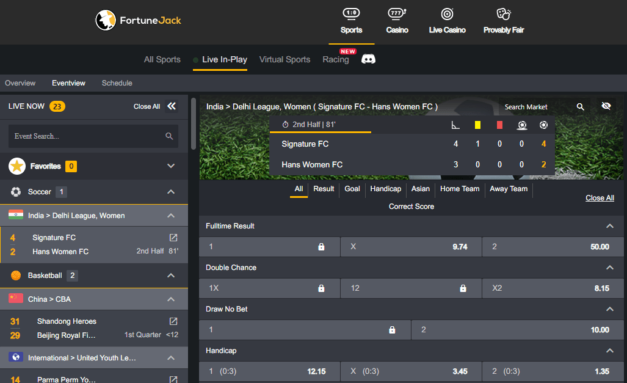627x383 pixels.
Task: Click the corner kicks column icon
Action: [x=455, y=125]
